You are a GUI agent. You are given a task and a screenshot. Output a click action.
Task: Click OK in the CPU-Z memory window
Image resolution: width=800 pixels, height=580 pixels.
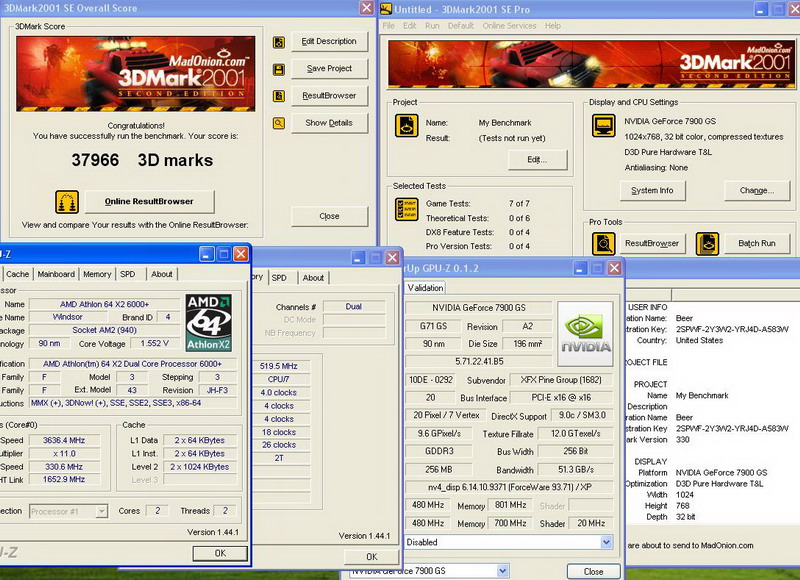tap(372, 557)
